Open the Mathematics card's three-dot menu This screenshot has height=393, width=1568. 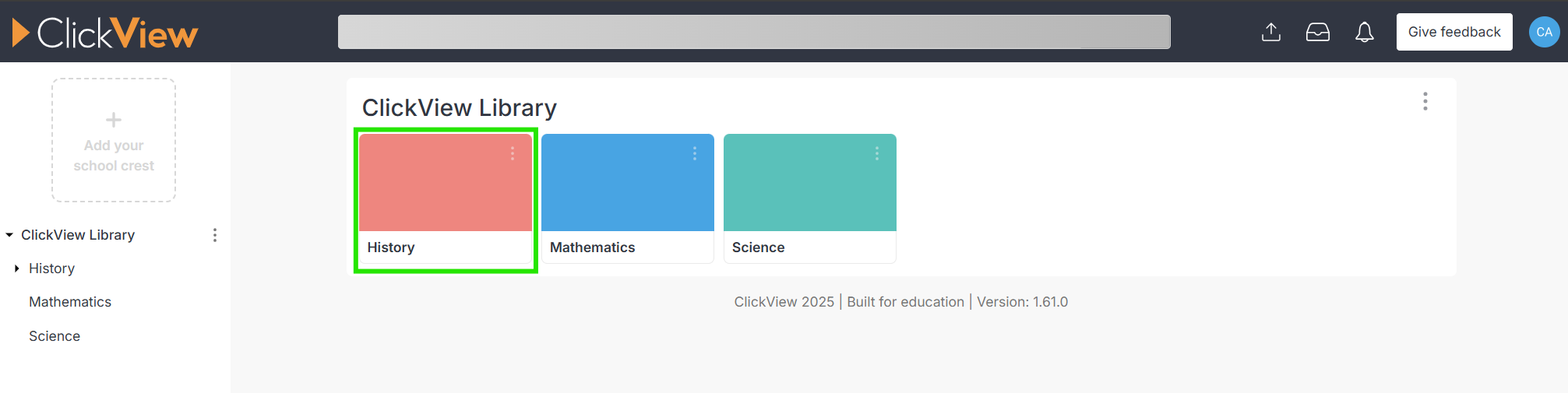695,153
